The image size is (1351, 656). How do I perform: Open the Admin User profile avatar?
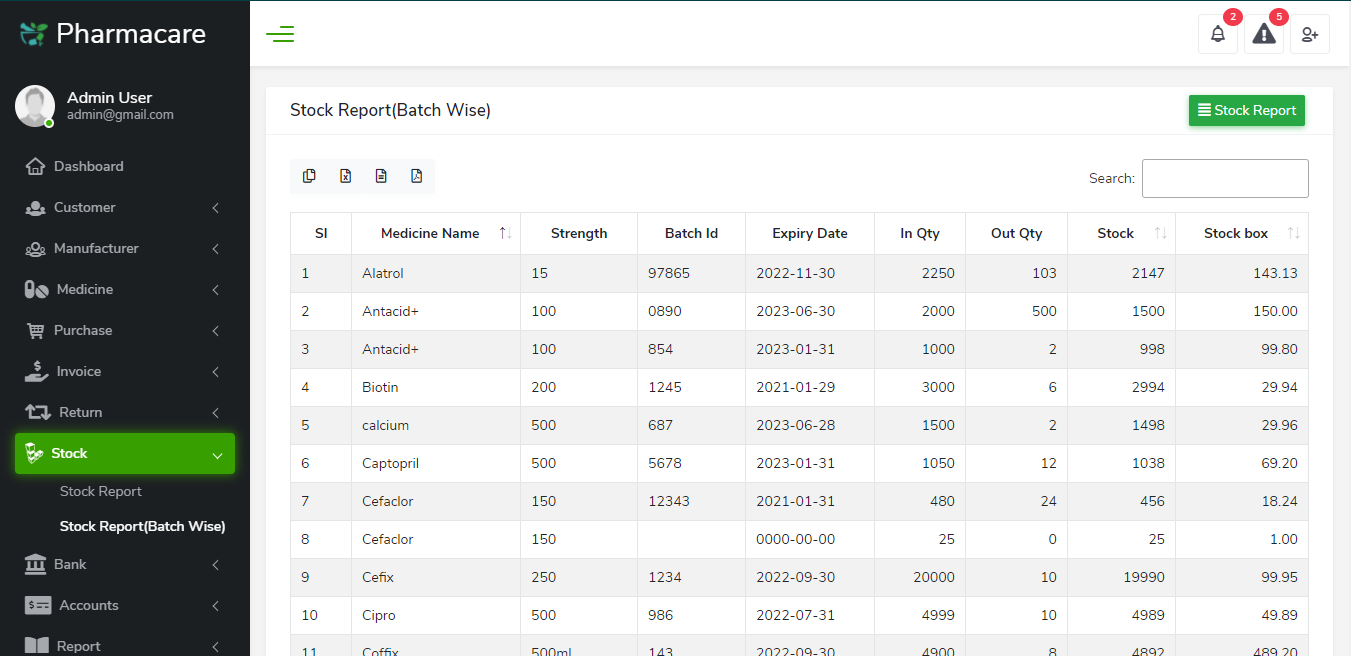click(x=35, y=106)
